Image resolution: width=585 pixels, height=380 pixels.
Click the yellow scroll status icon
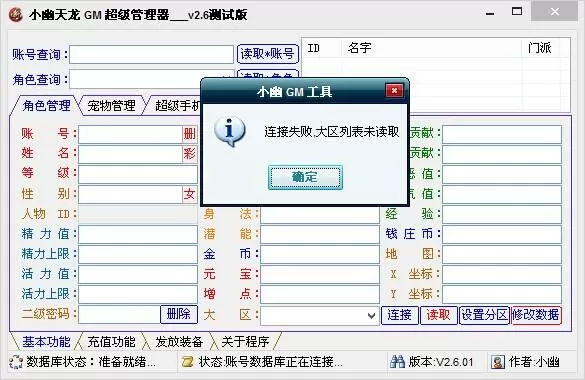(x=187, y=362)
